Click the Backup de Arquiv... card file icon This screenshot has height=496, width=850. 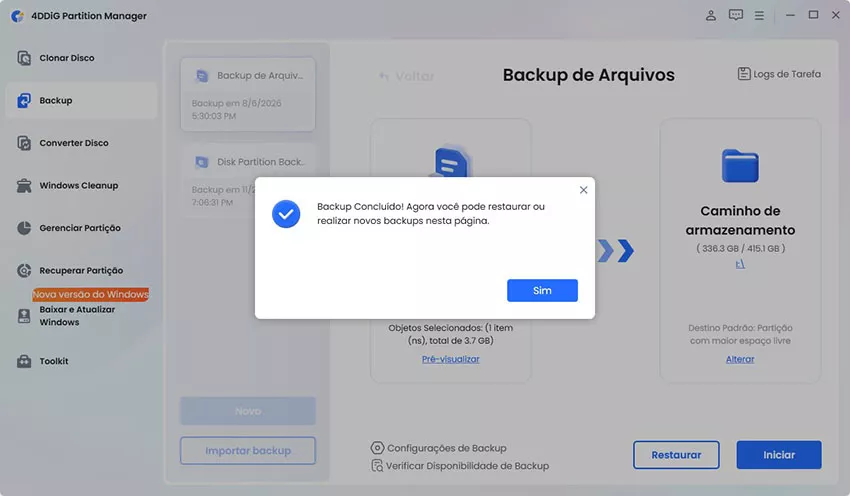tap(202, 76)
